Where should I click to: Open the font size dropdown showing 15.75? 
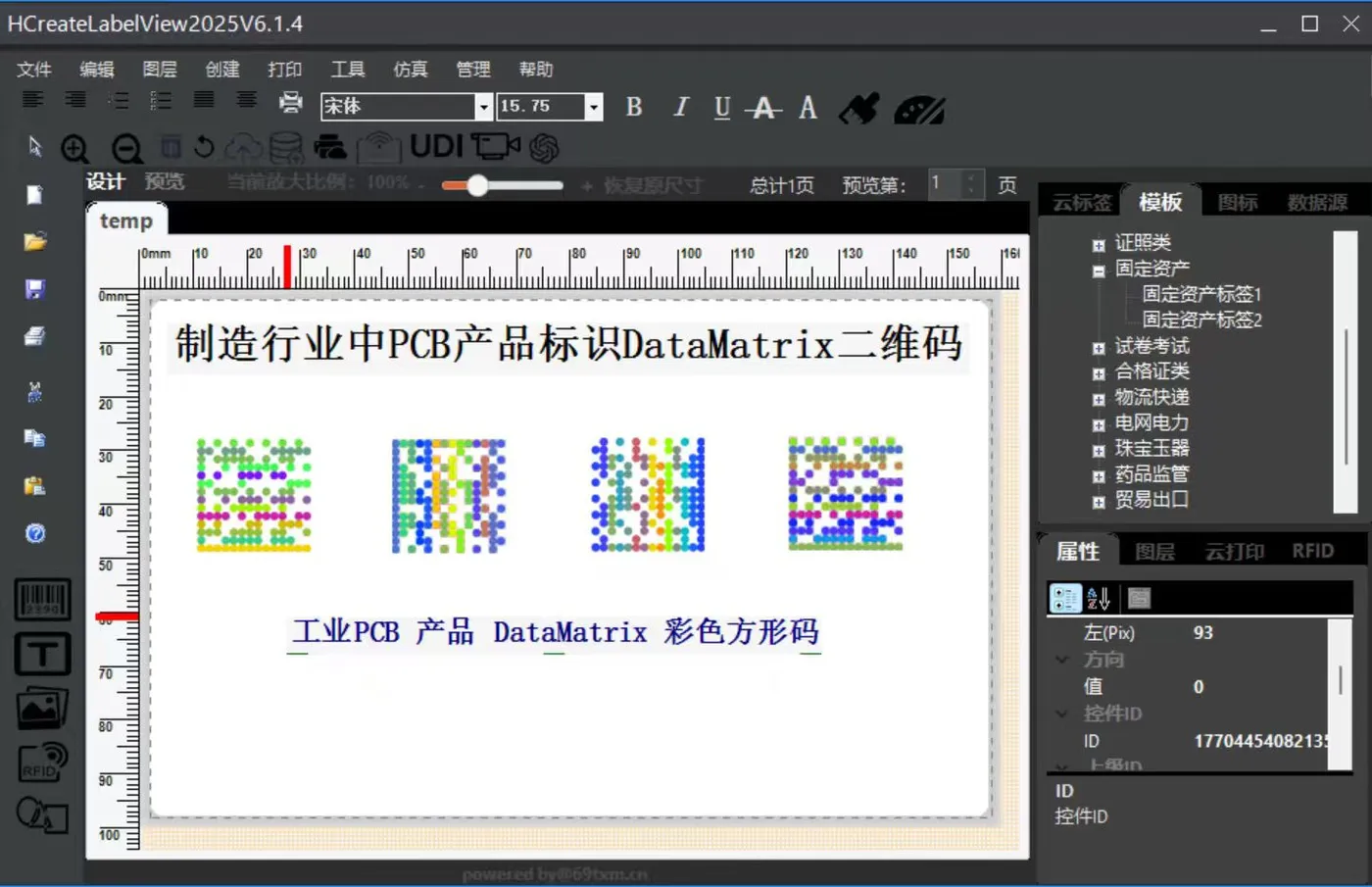click(x=593, y=107)
